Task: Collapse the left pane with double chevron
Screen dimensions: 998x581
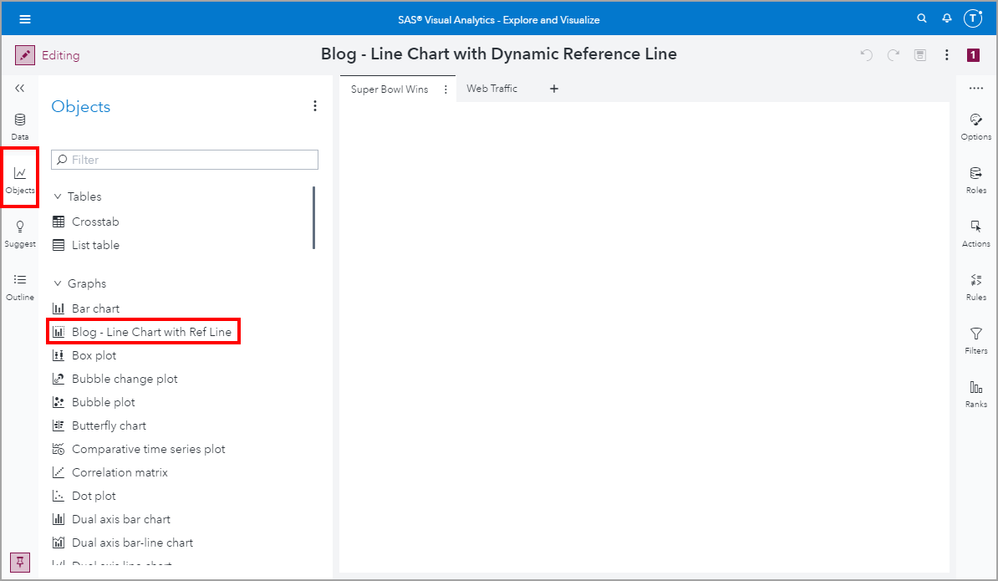Action: pyautogui.click(x=20, y=89)
